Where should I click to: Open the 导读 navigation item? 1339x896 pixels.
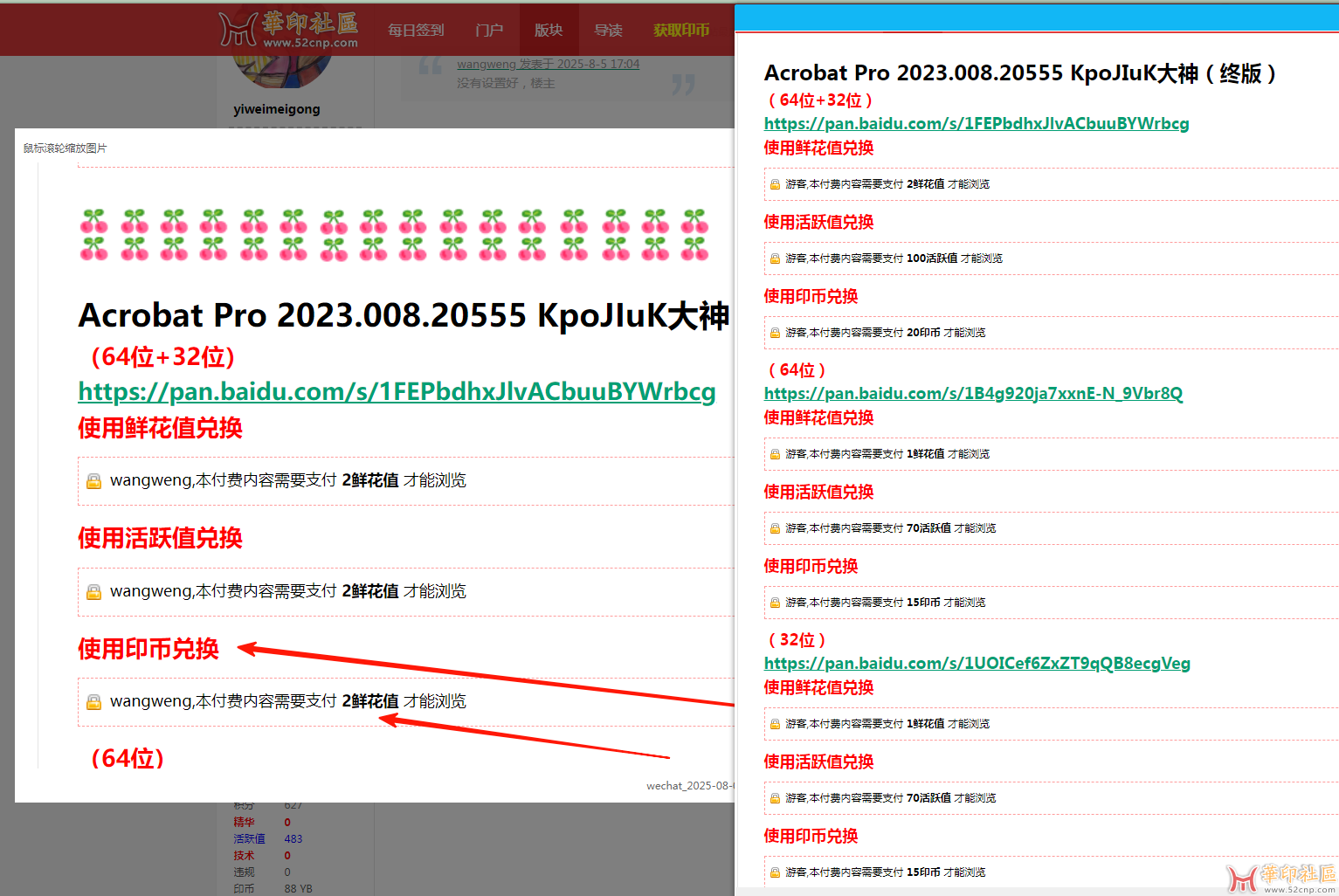608,30
